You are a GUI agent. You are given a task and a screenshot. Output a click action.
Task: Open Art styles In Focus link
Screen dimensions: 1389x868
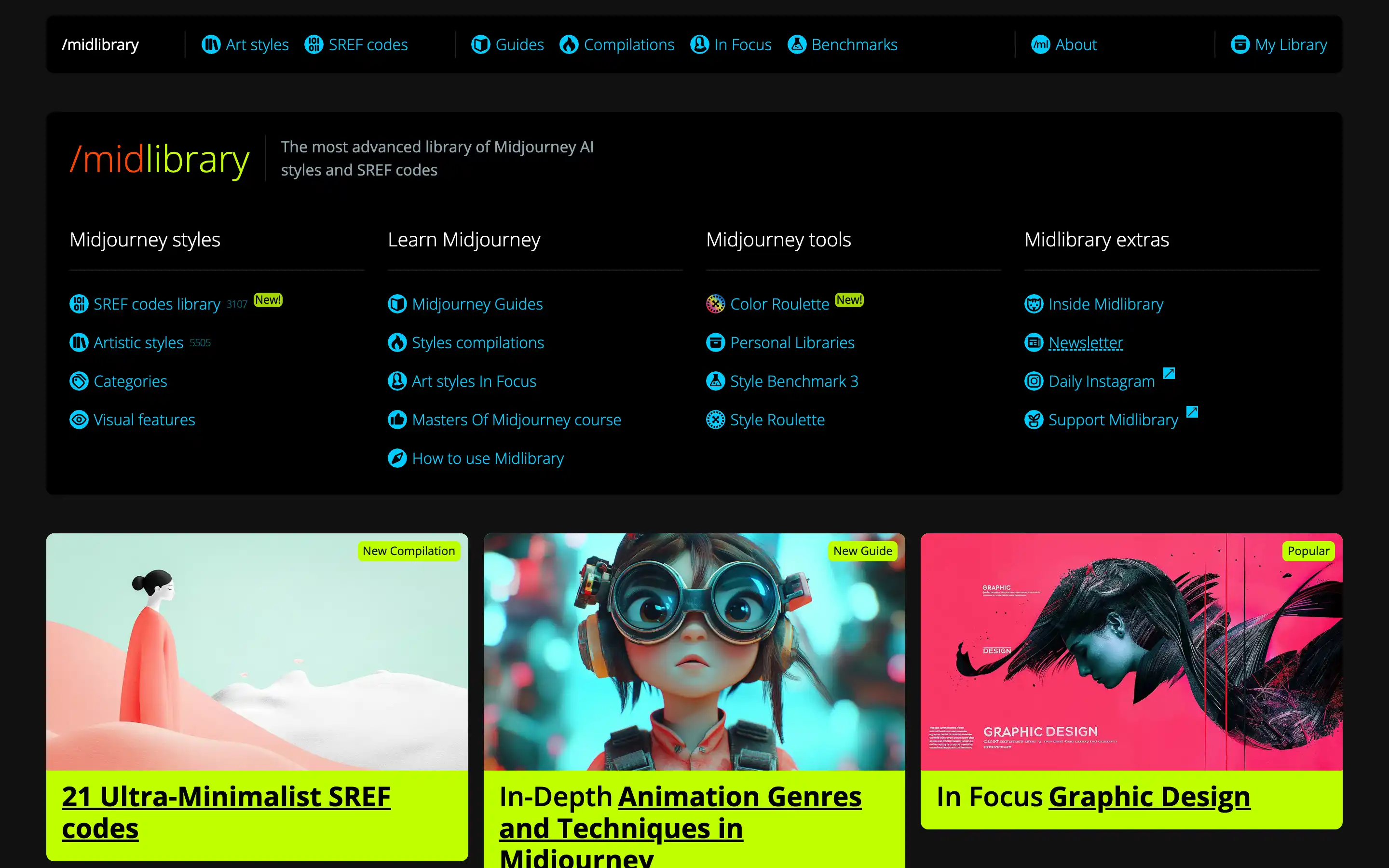coord(474,381)
